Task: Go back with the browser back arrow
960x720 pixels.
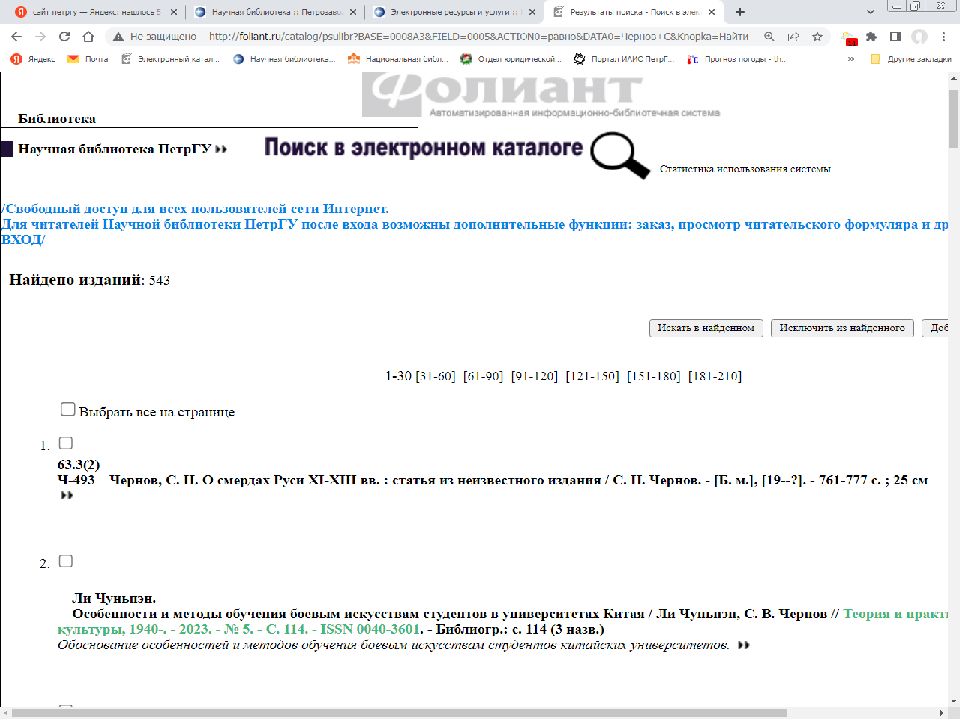Action: coord(16,36)
